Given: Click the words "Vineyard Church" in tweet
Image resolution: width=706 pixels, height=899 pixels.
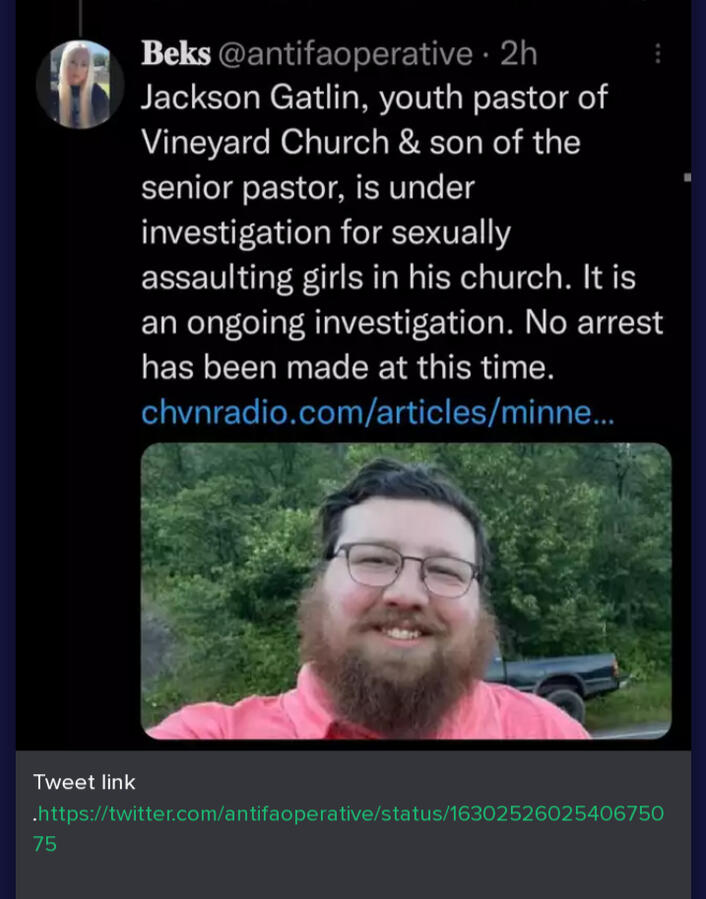Looking at the screenshot, I should point(264,142).
